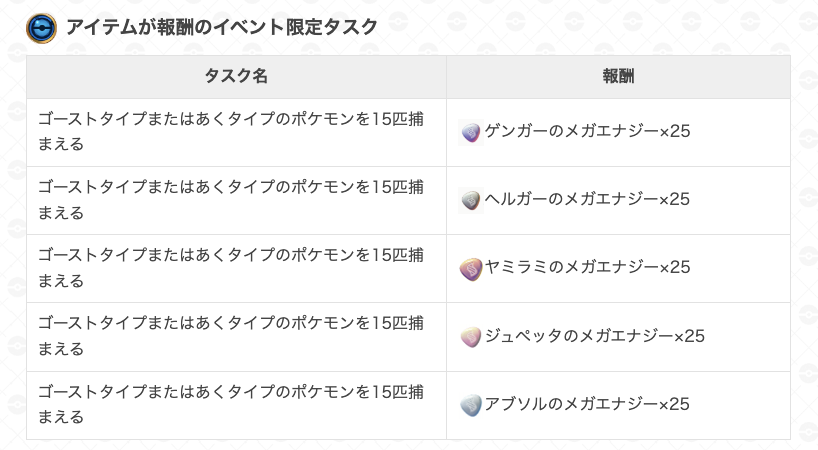The image size is (818, 450).
Task: Click the task text in the Absol row
Action: click(x=231, y=405)
